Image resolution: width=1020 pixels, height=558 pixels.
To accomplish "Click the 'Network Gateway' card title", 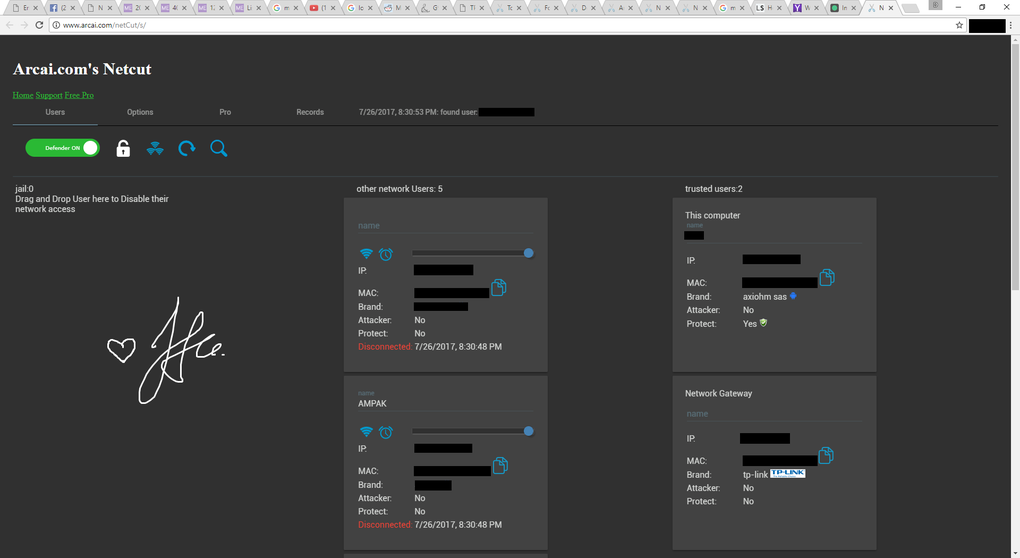I will click(x=718, y=393).
